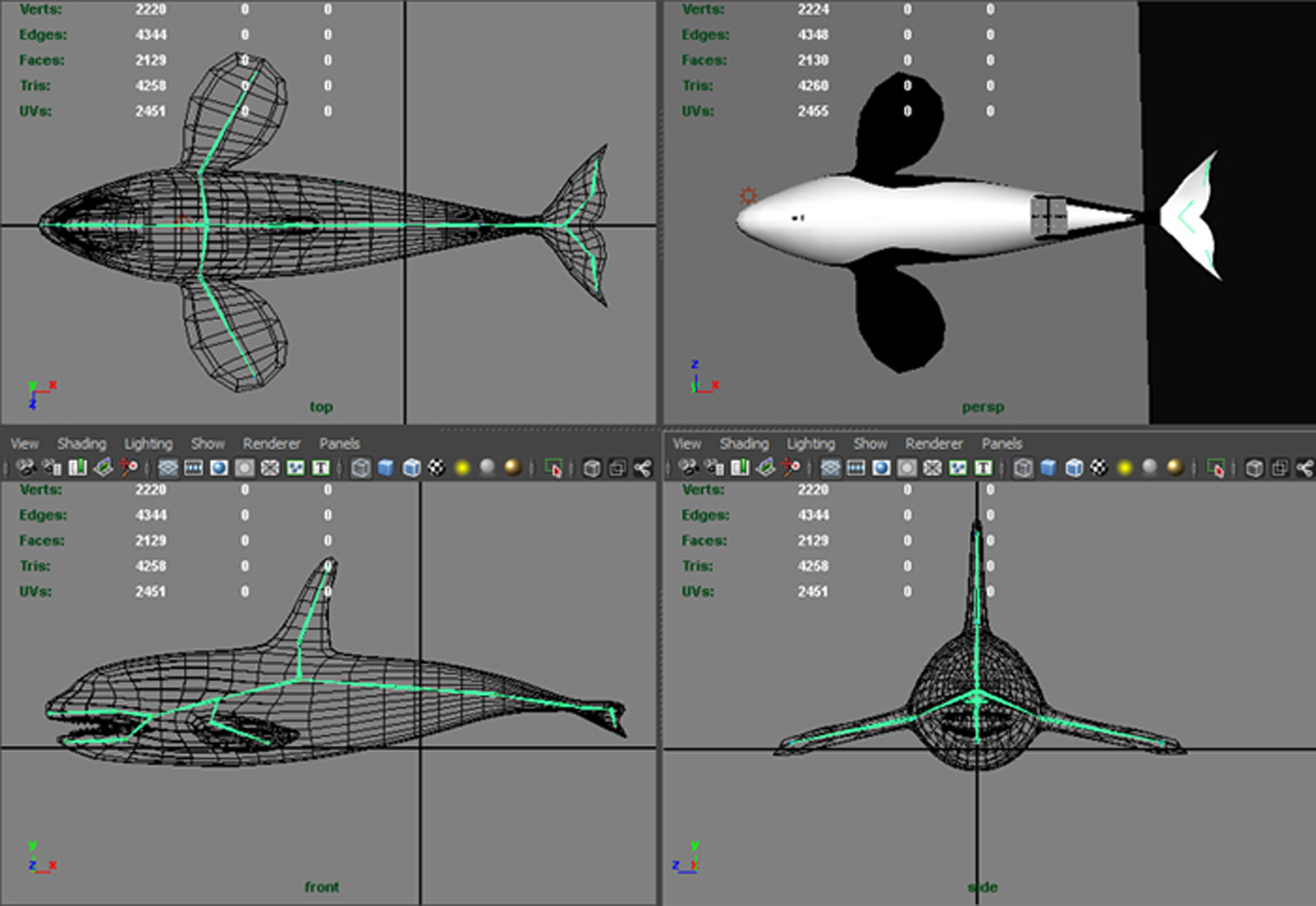Image resolution: width=1316 pixels, height=906 pixels.
Task: Click Select Camera icon in side panel toolbar
Action: click(x=688, y=468)
